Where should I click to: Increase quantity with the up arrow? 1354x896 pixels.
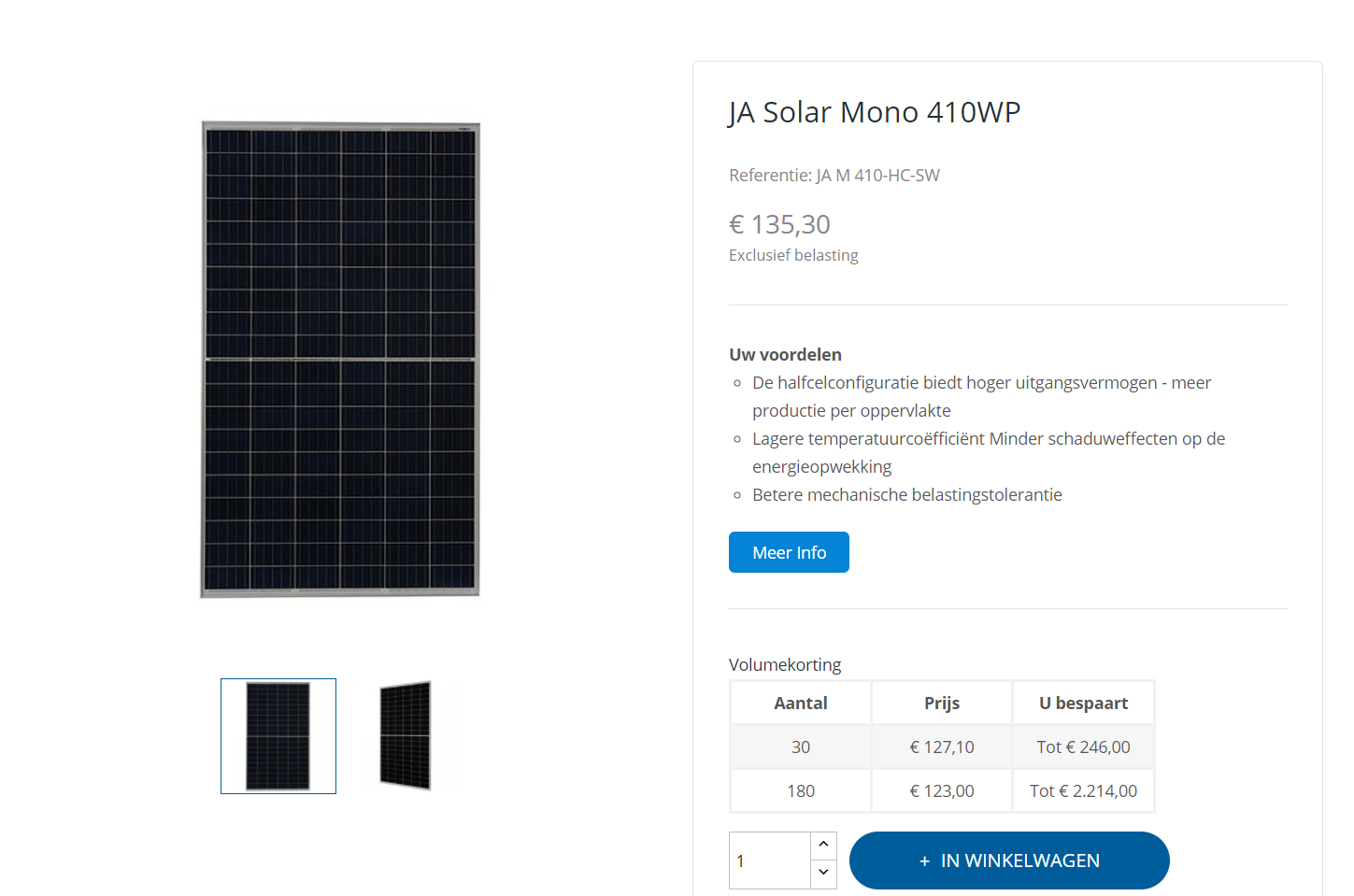[823, 845]
